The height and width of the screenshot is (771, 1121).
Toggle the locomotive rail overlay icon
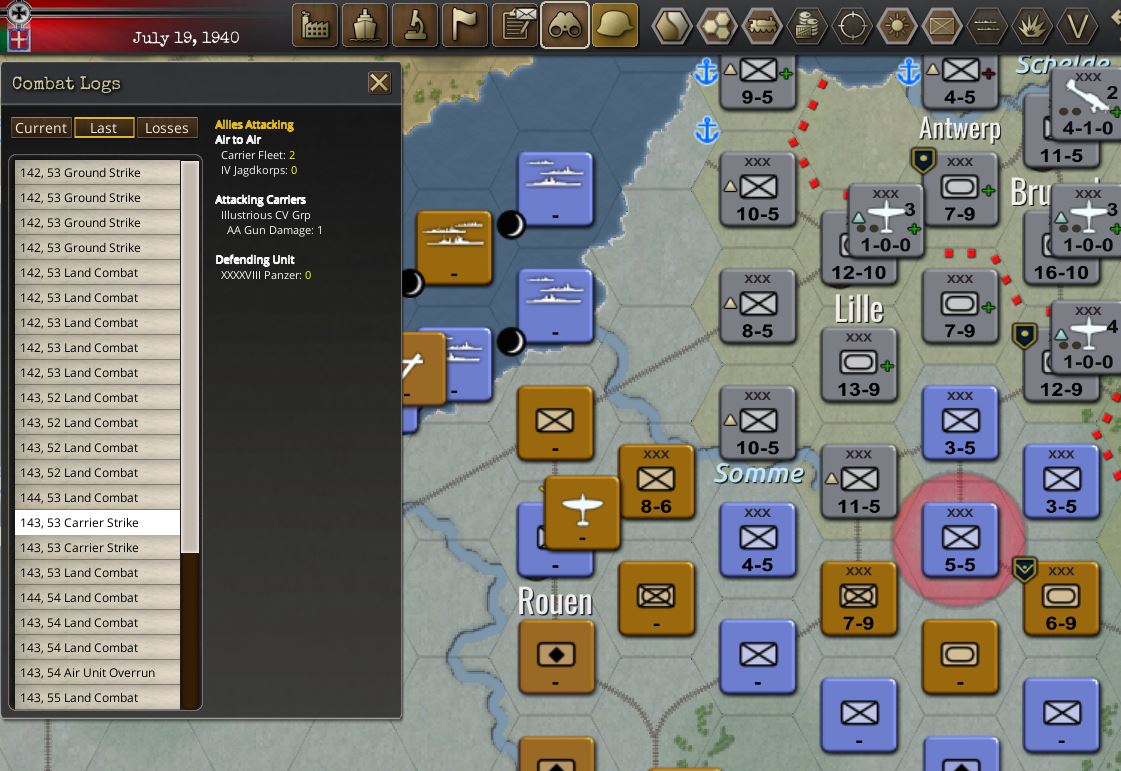pyautogui.click(x=761, y=26)
